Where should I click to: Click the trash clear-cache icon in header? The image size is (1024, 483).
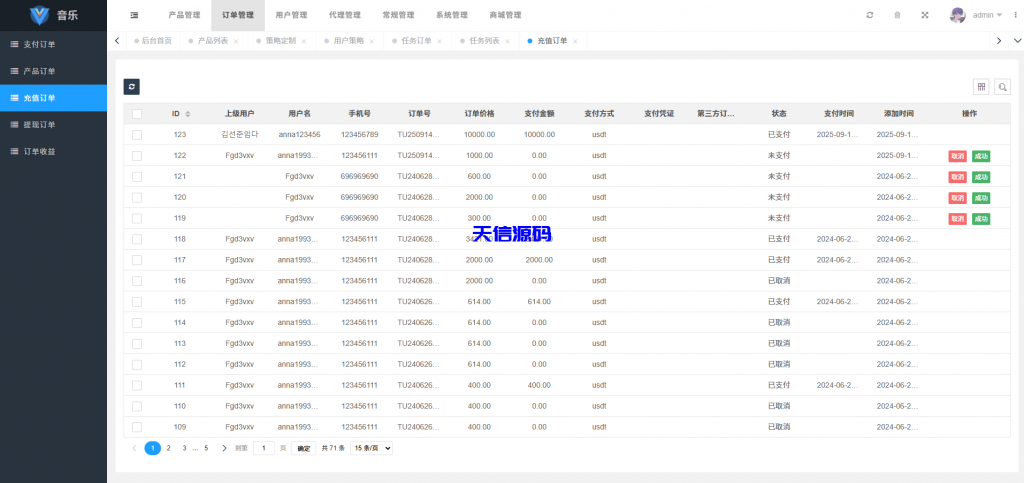point(897,15)
